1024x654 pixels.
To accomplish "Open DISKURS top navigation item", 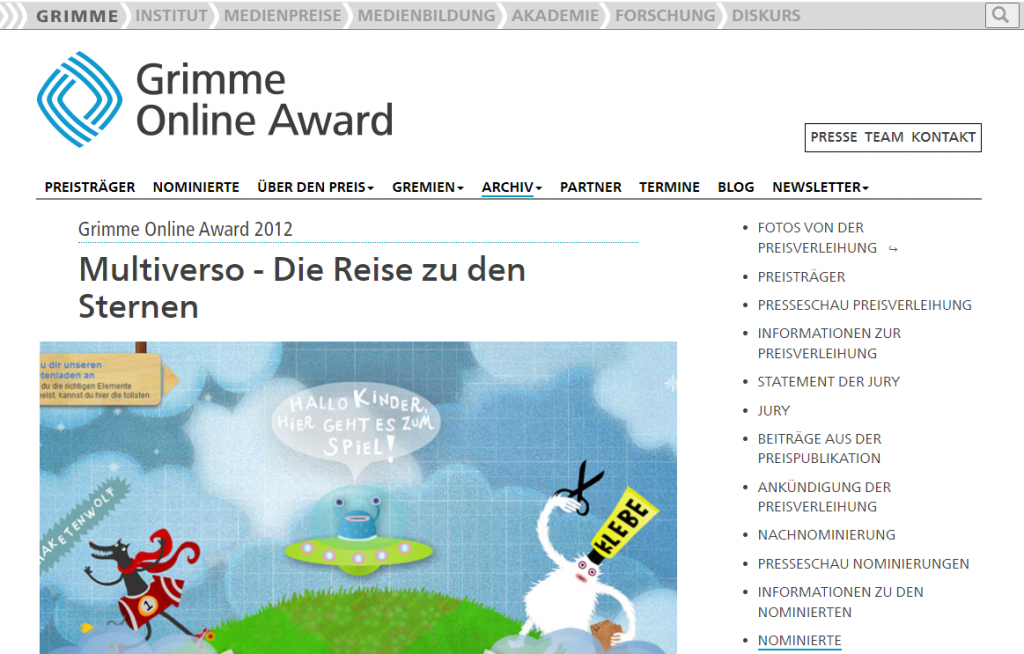I will pyautogui.click(x=766, y=16).
